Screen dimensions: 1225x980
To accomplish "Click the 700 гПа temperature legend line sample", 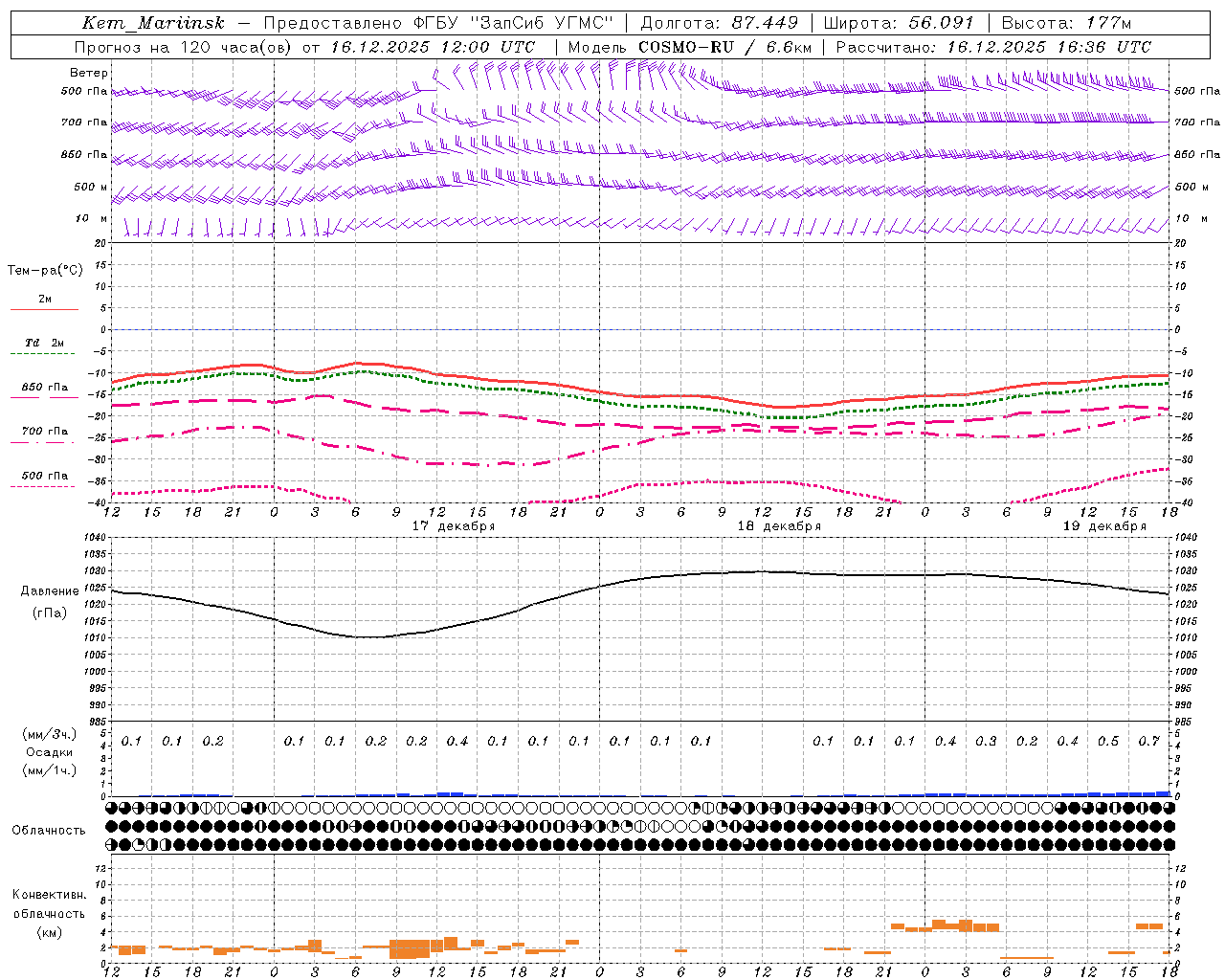I will coord(44,442).
